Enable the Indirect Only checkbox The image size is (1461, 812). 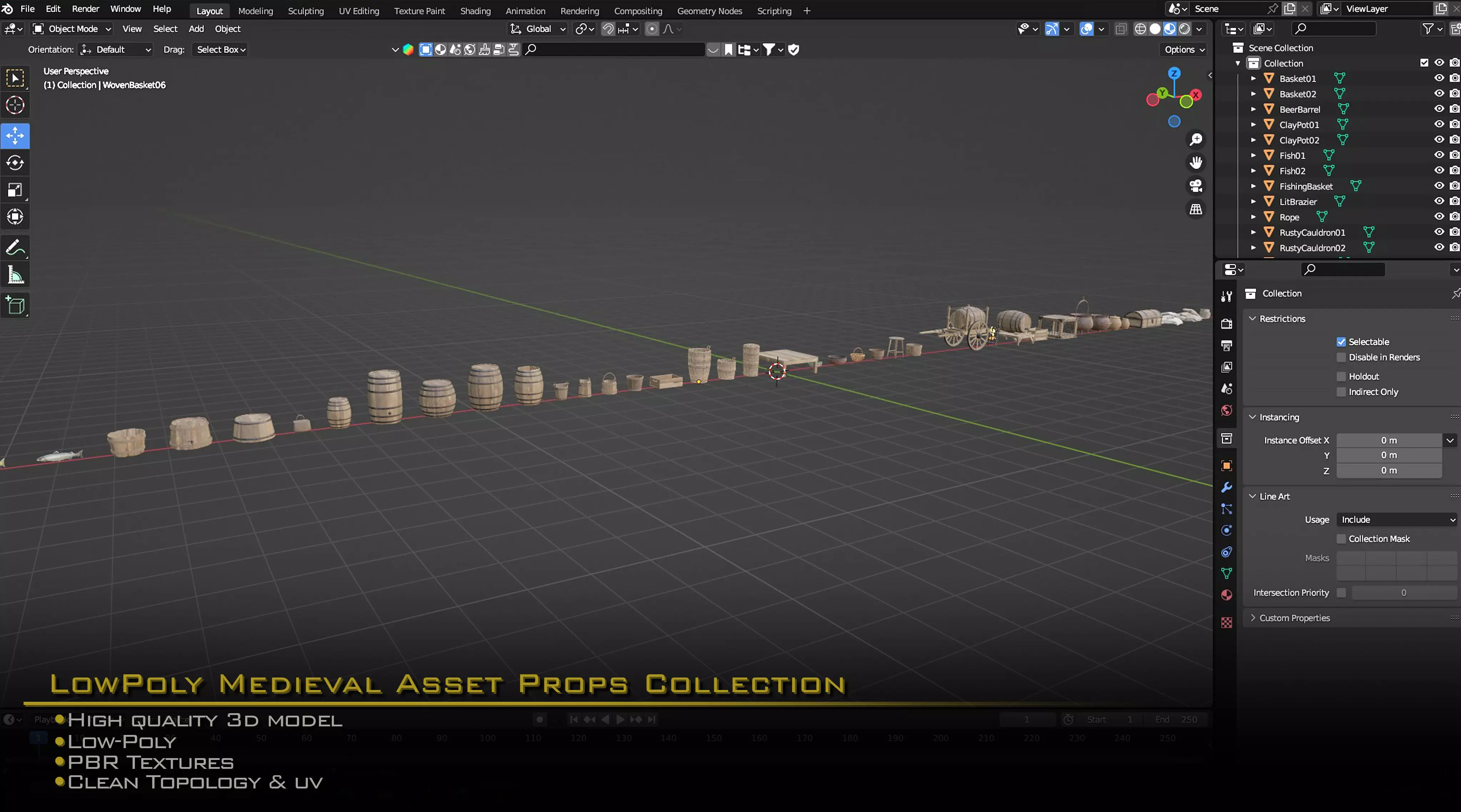pos(1341,392)
